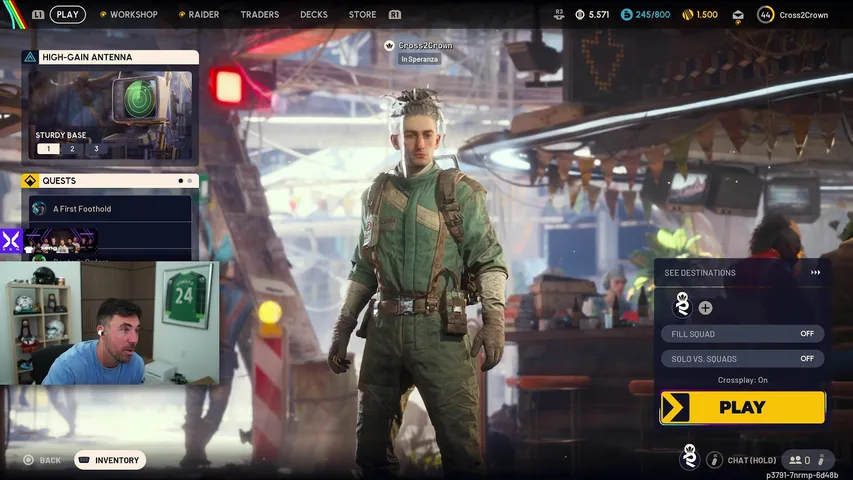
Task: Add a squad member with plus icon
Action: 706,308
